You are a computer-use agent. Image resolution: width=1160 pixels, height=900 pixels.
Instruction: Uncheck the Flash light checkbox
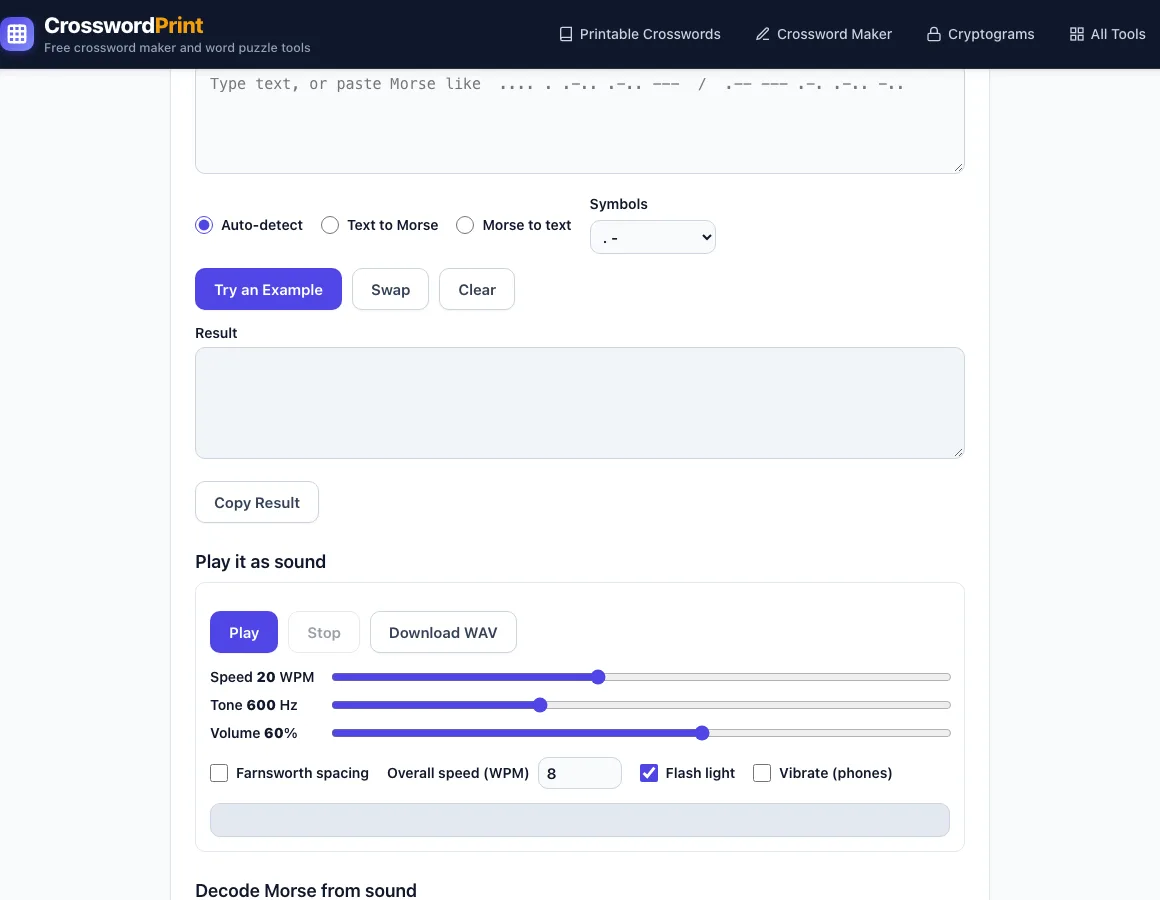(649, 773)
